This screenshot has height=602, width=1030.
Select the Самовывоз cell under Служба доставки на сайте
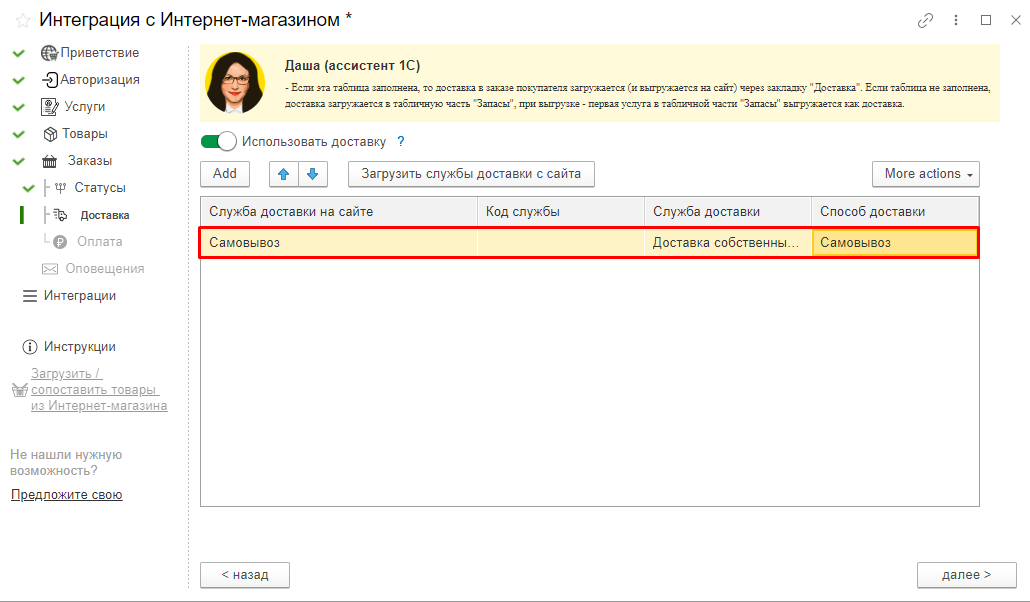tap(339, 243)
